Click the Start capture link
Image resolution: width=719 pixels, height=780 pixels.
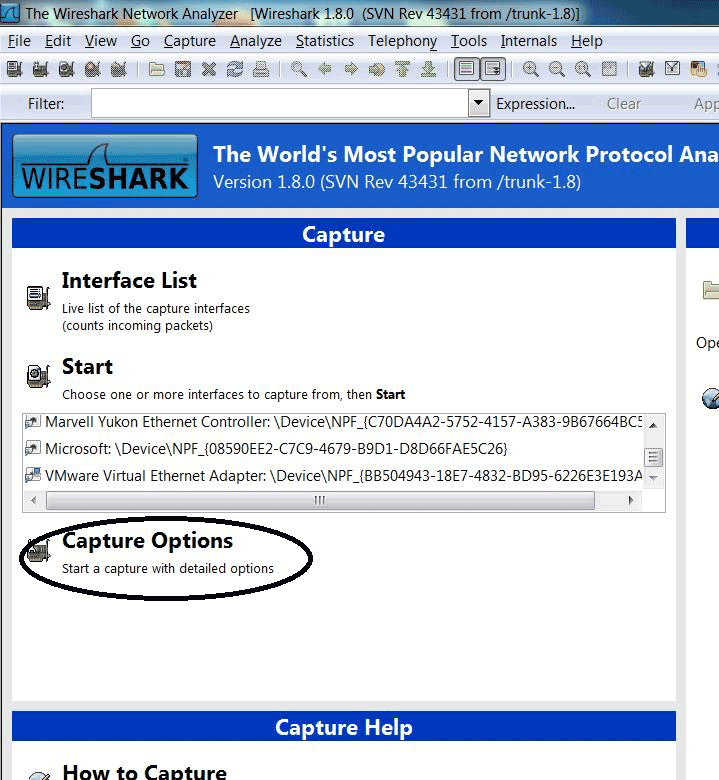pos(87,367)
